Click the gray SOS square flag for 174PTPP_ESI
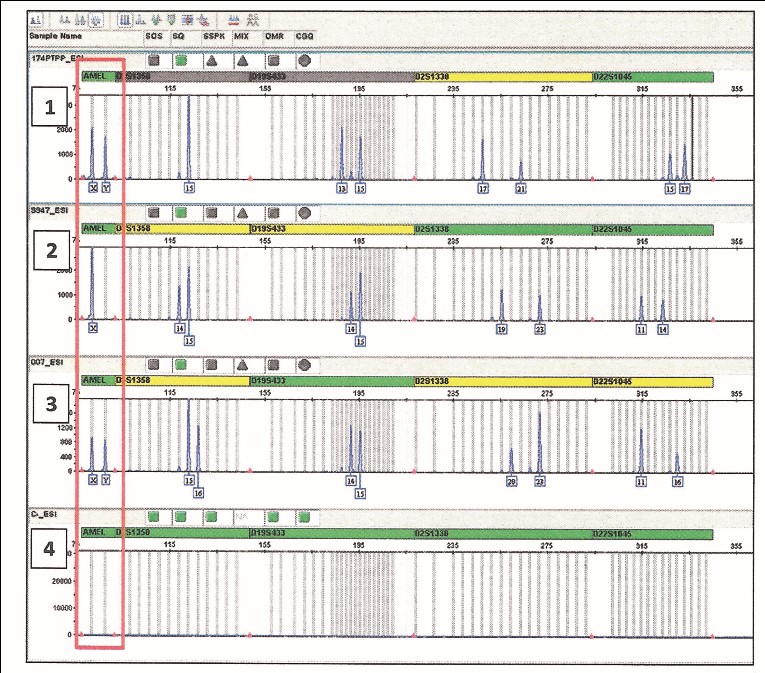The image size is (765, 673). (x=151, y=60)
